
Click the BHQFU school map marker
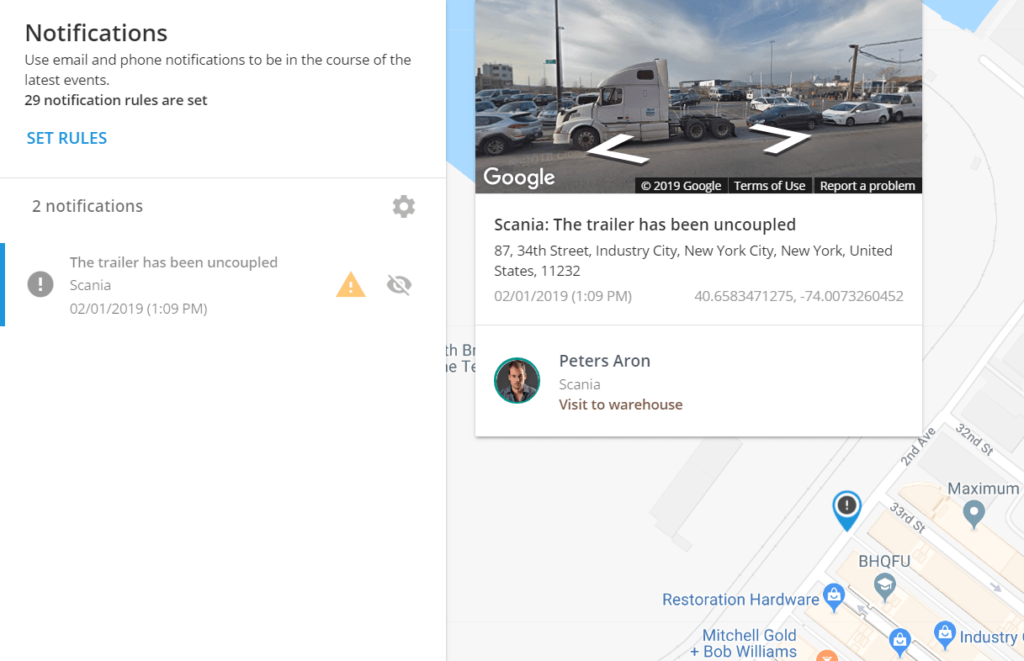(885, 586)
